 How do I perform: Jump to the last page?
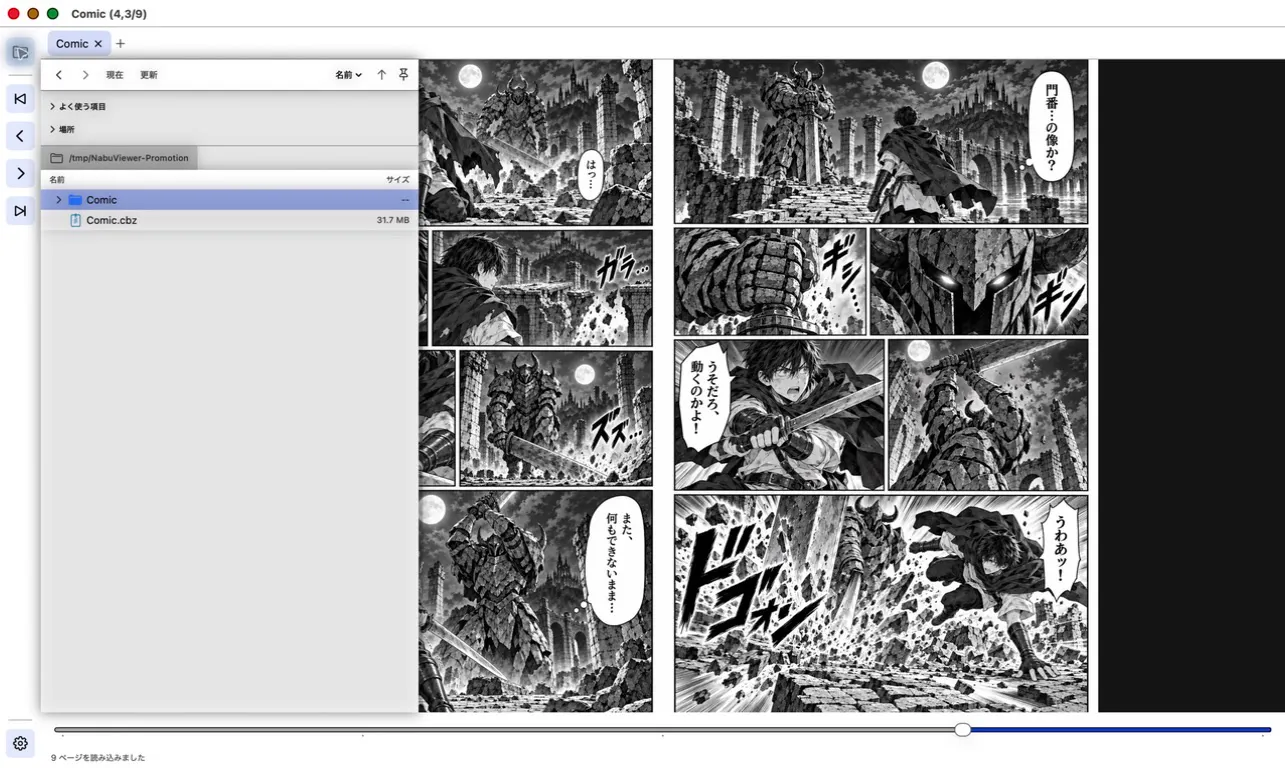point(20,211)
